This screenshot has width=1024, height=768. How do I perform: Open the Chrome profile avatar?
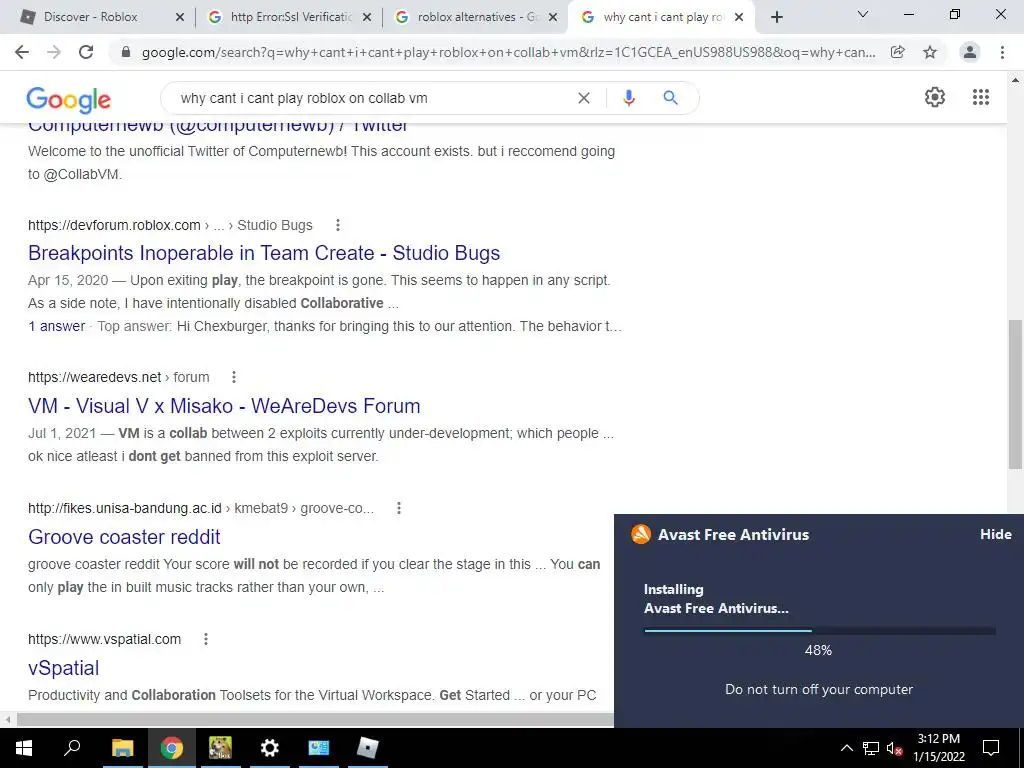970,52
